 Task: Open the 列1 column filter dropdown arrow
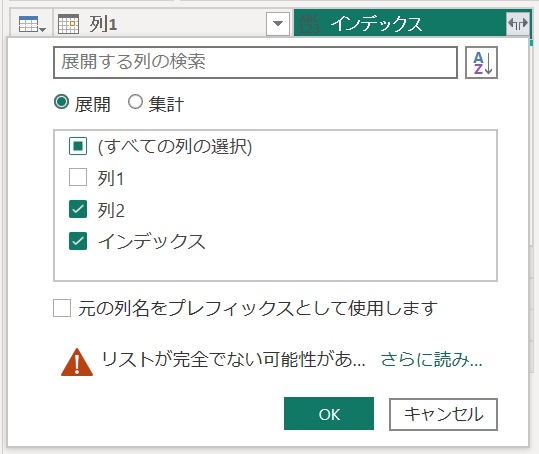[x=278, y=24]
